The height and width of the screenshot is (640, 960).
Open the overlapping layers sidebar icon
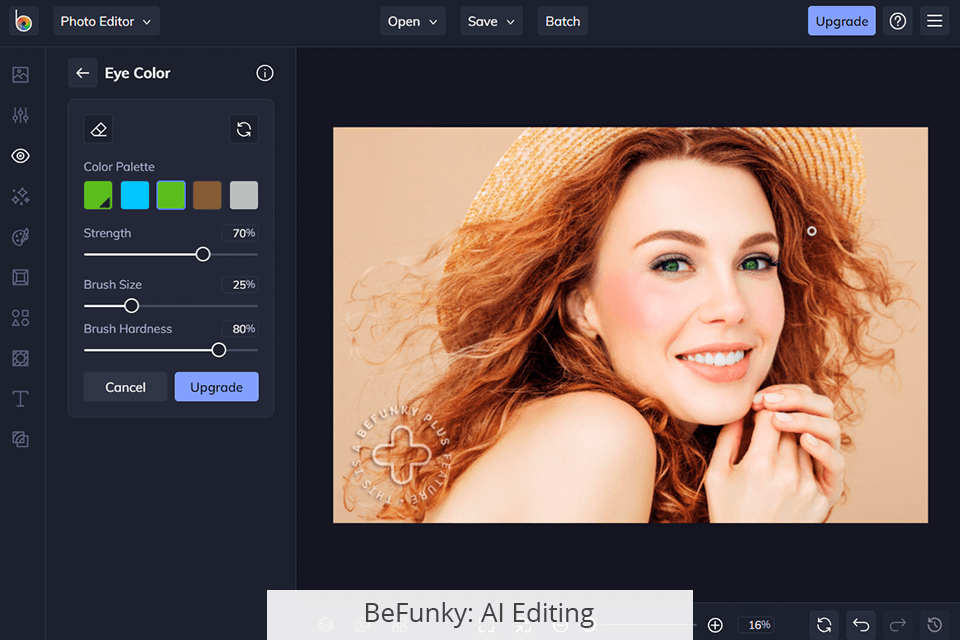click(20, 439)
